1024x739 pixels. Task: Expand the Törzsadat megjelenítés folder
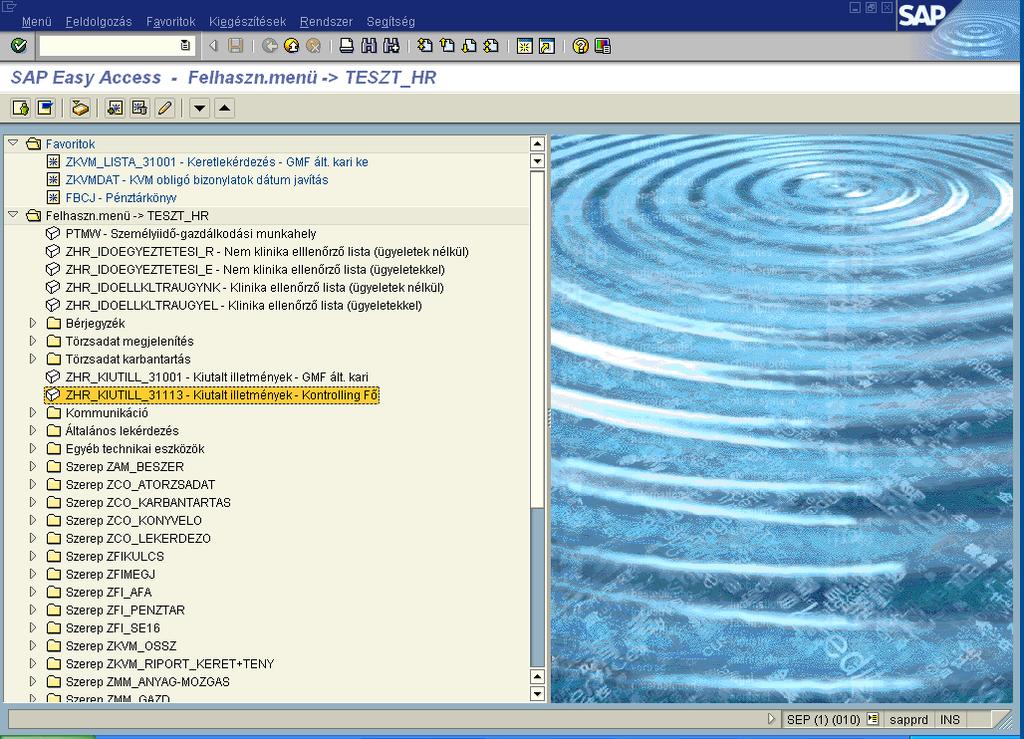33,340
